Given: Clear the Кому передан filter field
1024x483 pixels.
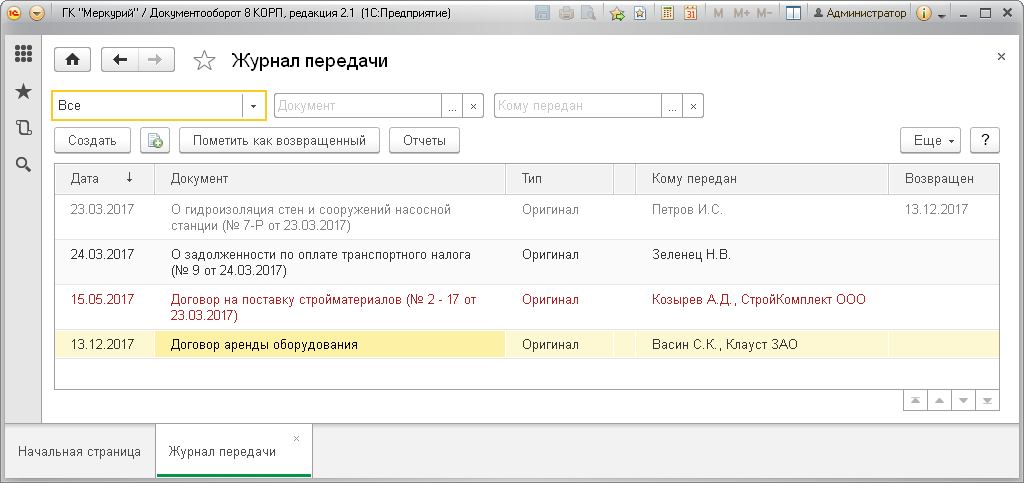Looking at the screenshot, I should [694, 106].
